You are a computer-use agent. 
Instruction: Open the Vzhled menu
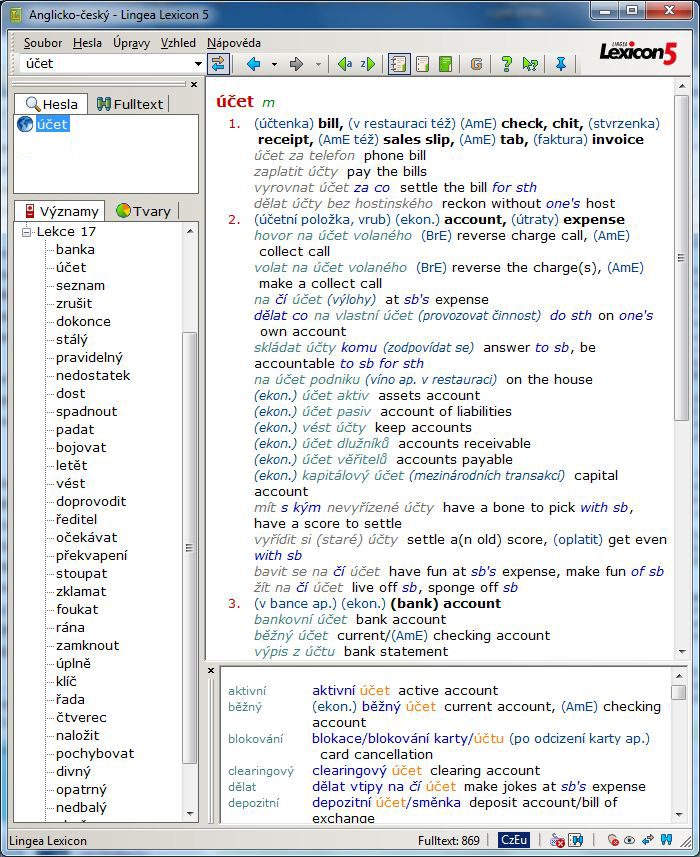(178, 43)
